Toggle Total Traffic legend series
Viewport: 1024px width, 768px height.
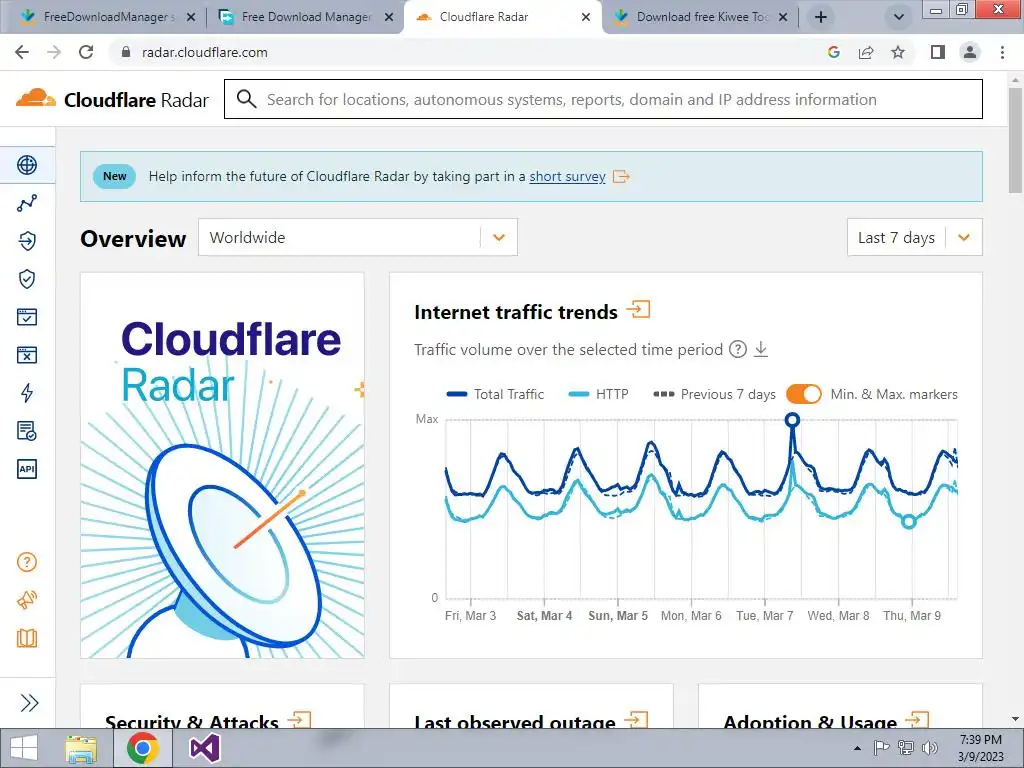point(495,394)
